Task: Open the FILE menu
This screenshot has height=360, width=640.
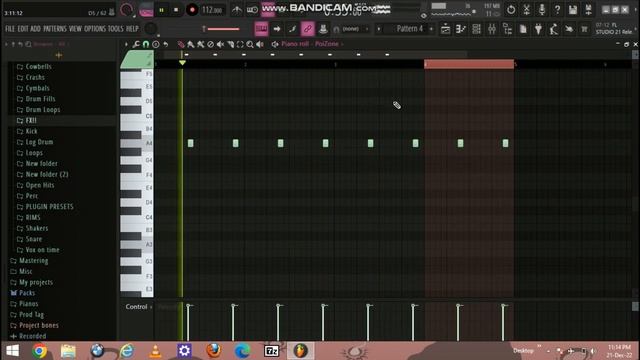Action: [x=10, y=29]
